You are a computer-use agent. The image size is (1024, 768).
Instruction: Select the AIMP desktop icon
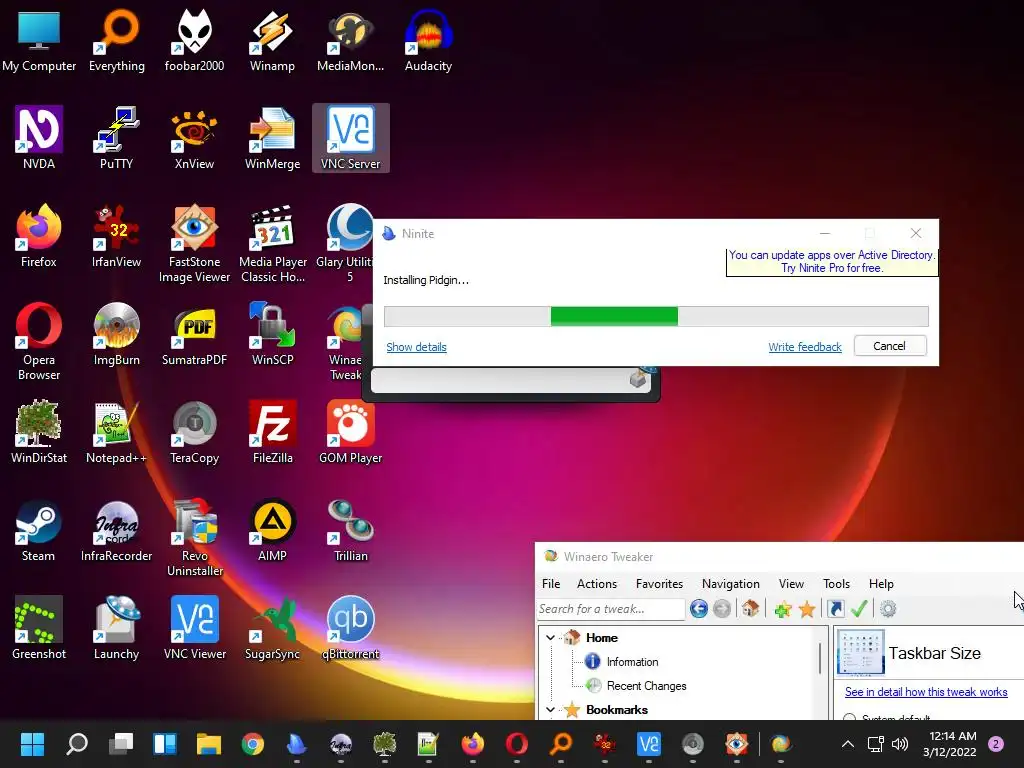[x=272, y=530]
